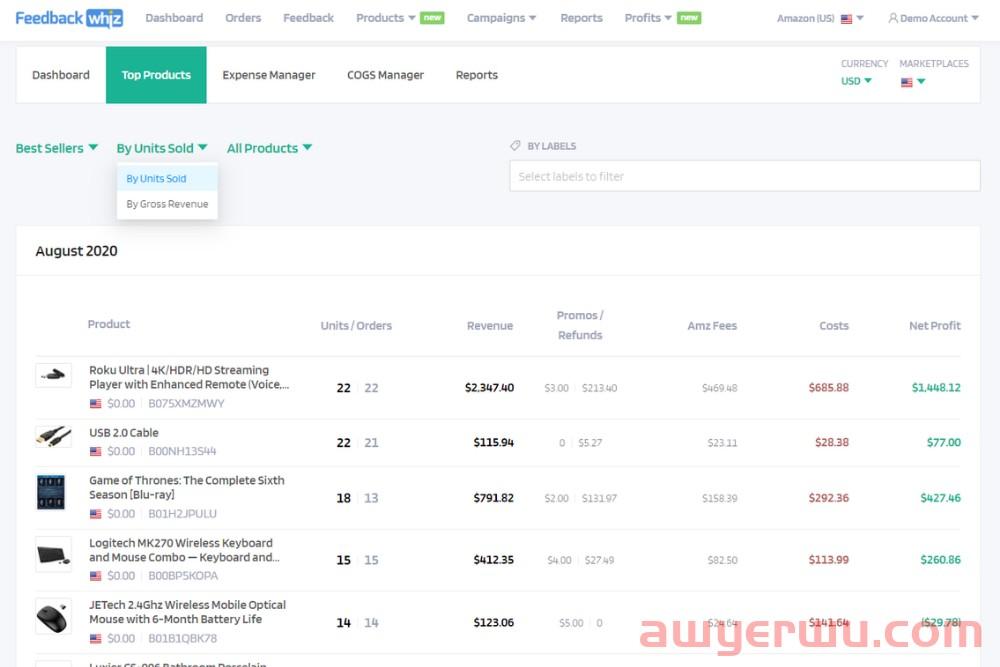Click the USB 2.0 Cable thumbnail
The image size is (1000, 667).
(53, 436)
